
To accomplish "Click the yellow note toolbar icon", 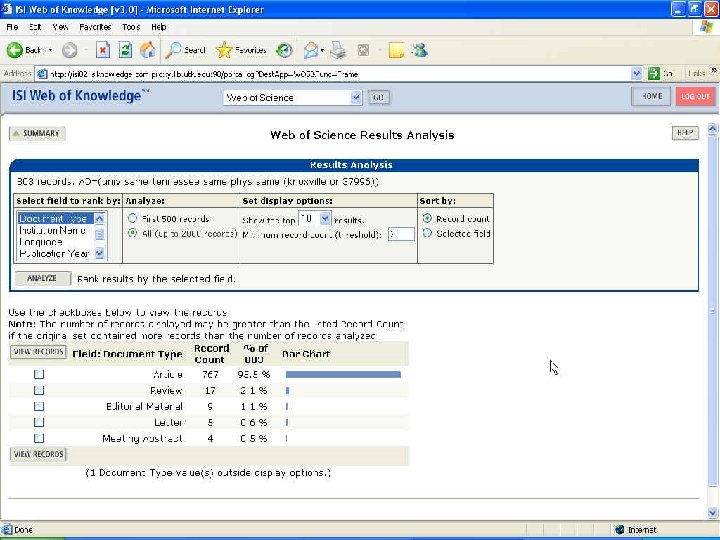I will pos(396,50).
